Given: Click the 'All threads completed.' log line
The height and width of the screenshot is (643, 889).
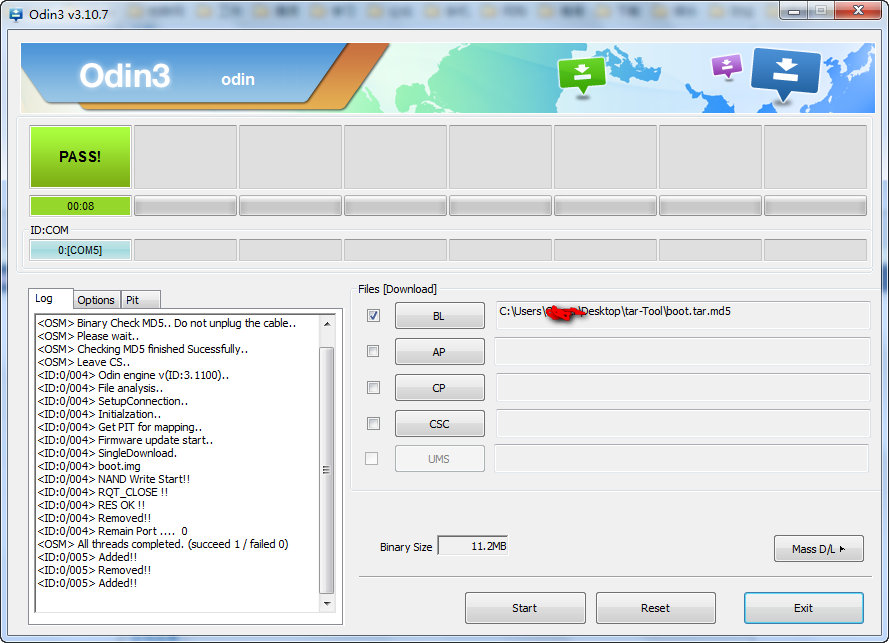Looking at the screenshot, I should click(x=163, y=545).
